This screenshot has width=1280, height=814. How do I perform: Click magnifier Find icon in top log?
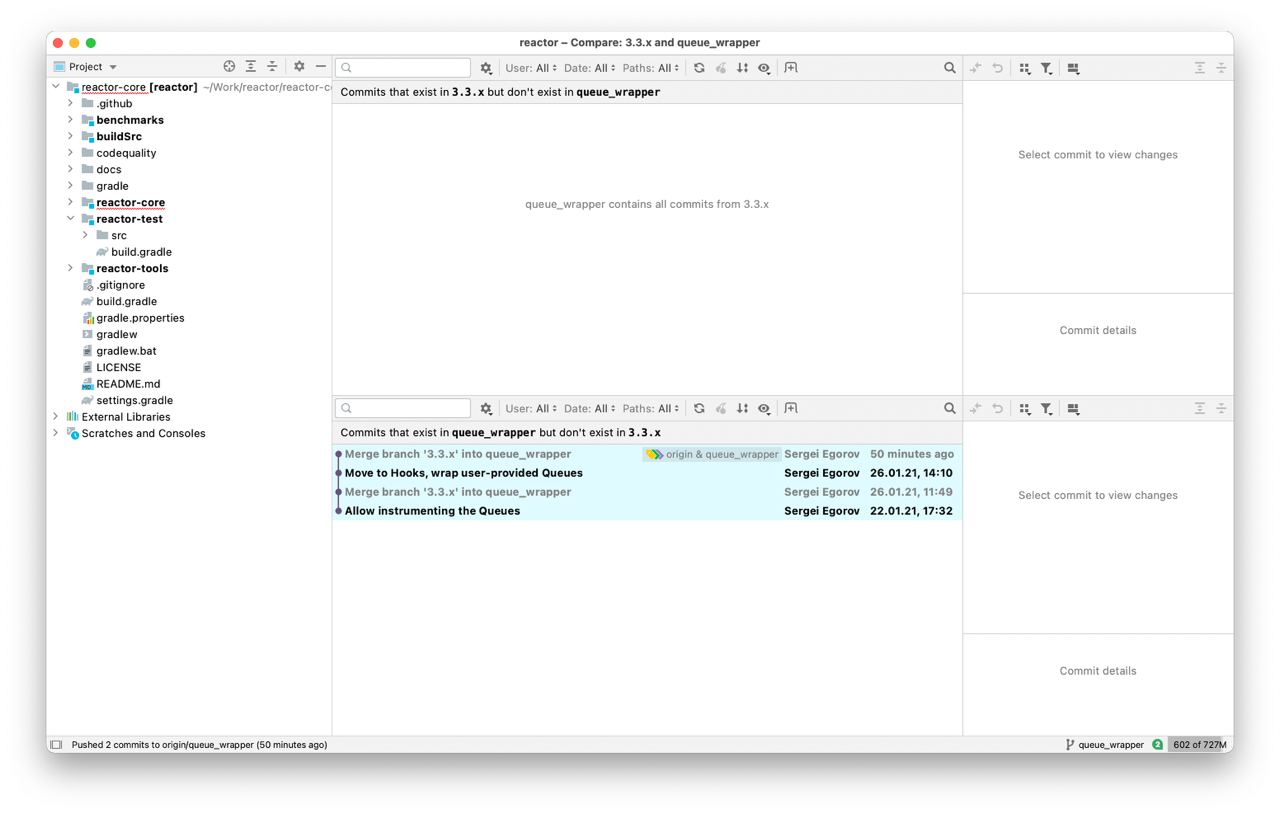pyautogui.click(x=950, y=68)
